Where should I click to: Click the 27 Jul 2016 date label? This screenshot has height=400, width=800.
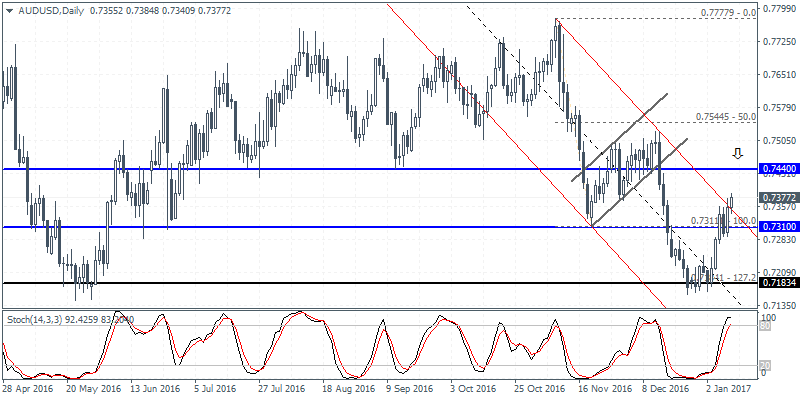280,388
